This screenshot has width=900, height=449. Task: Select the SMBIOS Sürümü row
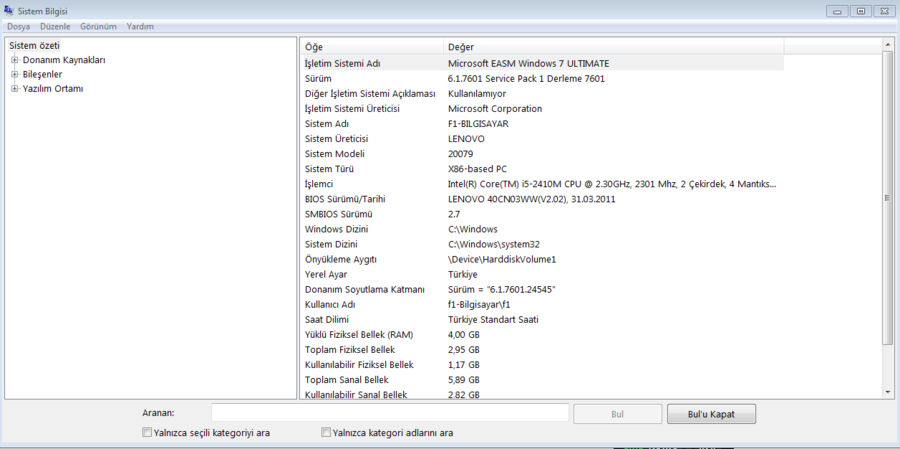coord(542,214)
